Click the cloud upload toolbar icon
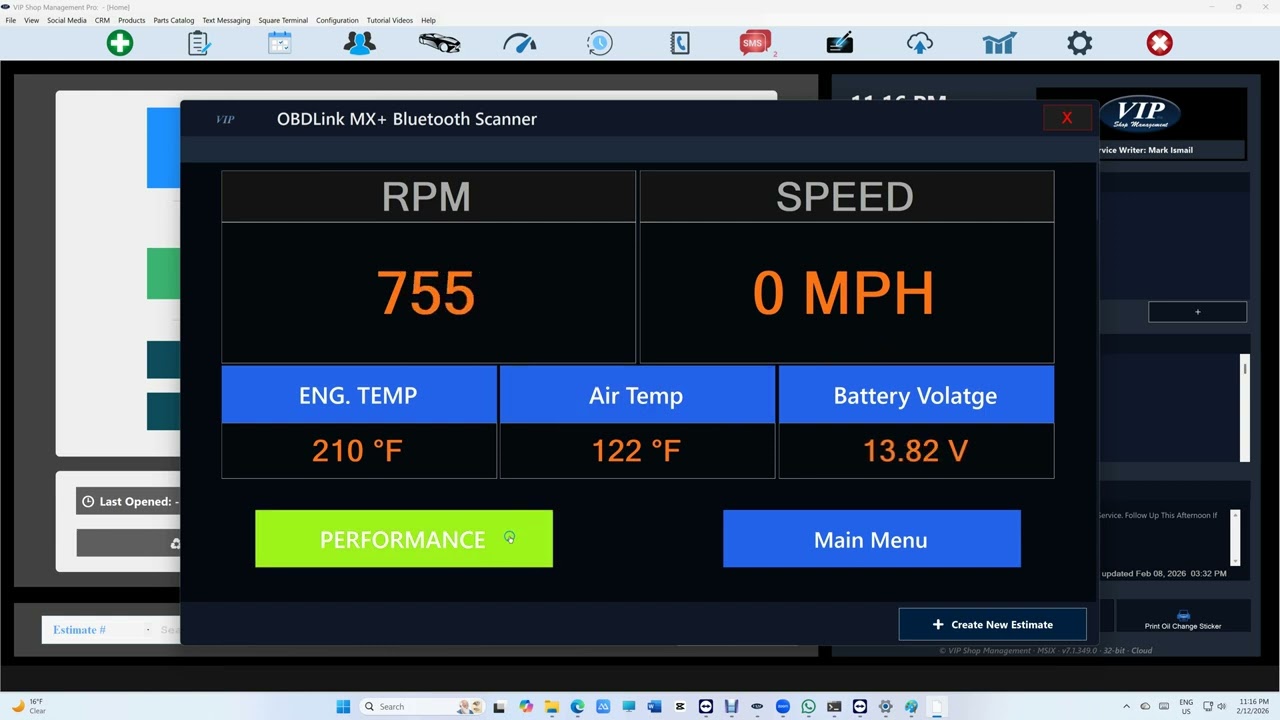This screenshot has height=720, width=1280. pos(920,43)
